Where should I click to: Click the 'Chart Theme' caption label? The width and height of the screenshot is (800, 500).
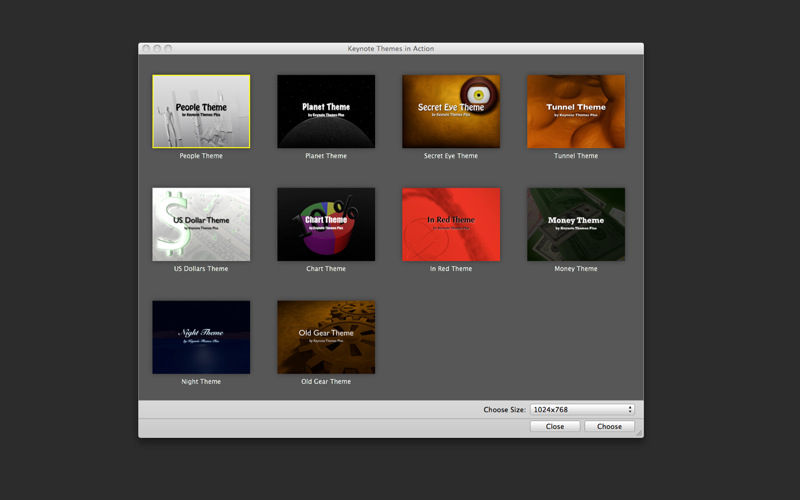(326, 268)
